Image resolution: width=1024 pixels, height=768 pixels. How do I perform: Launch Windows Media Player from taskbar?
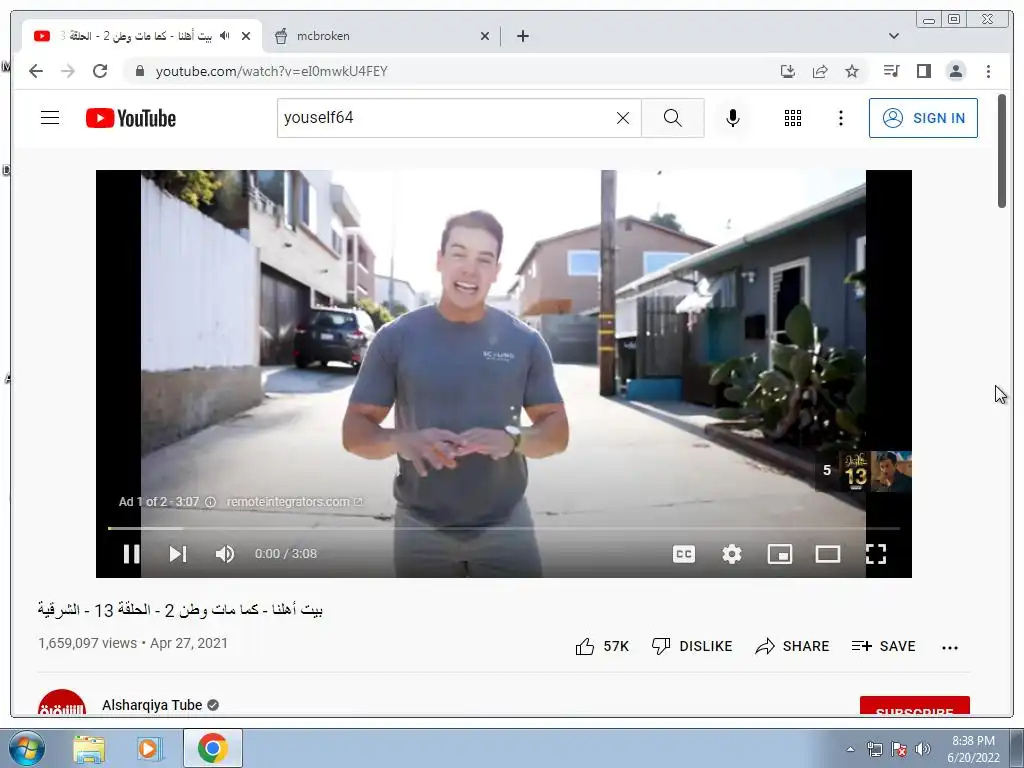[150, 748]
